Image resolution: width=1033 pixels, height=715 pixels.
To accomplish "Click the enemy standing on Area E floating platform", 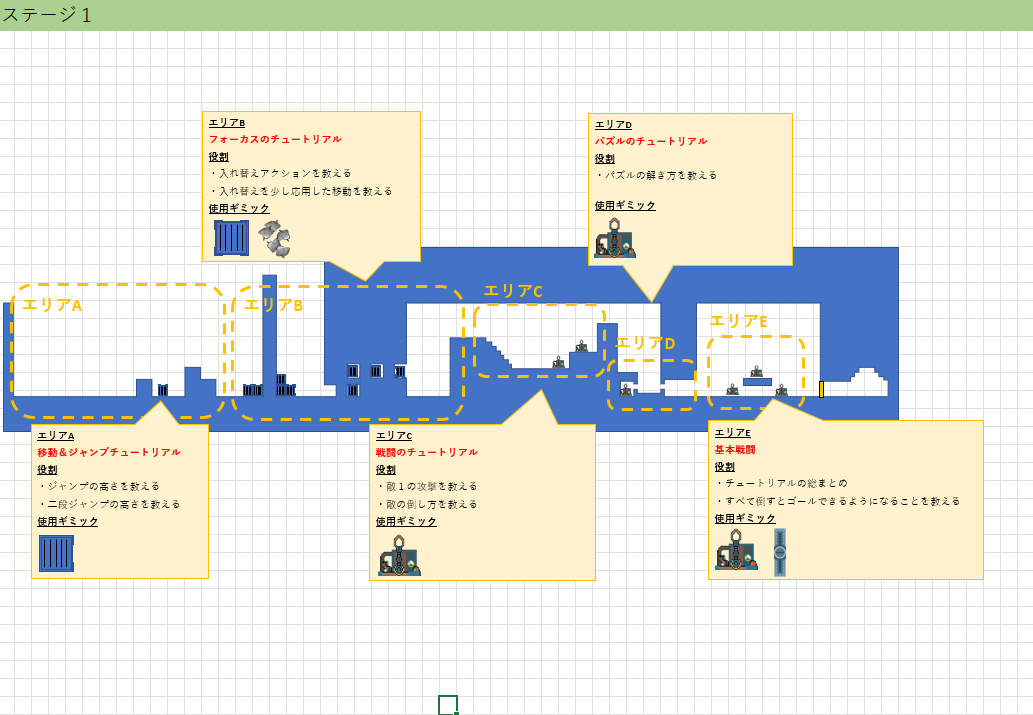I will click(x=757, y=372).
